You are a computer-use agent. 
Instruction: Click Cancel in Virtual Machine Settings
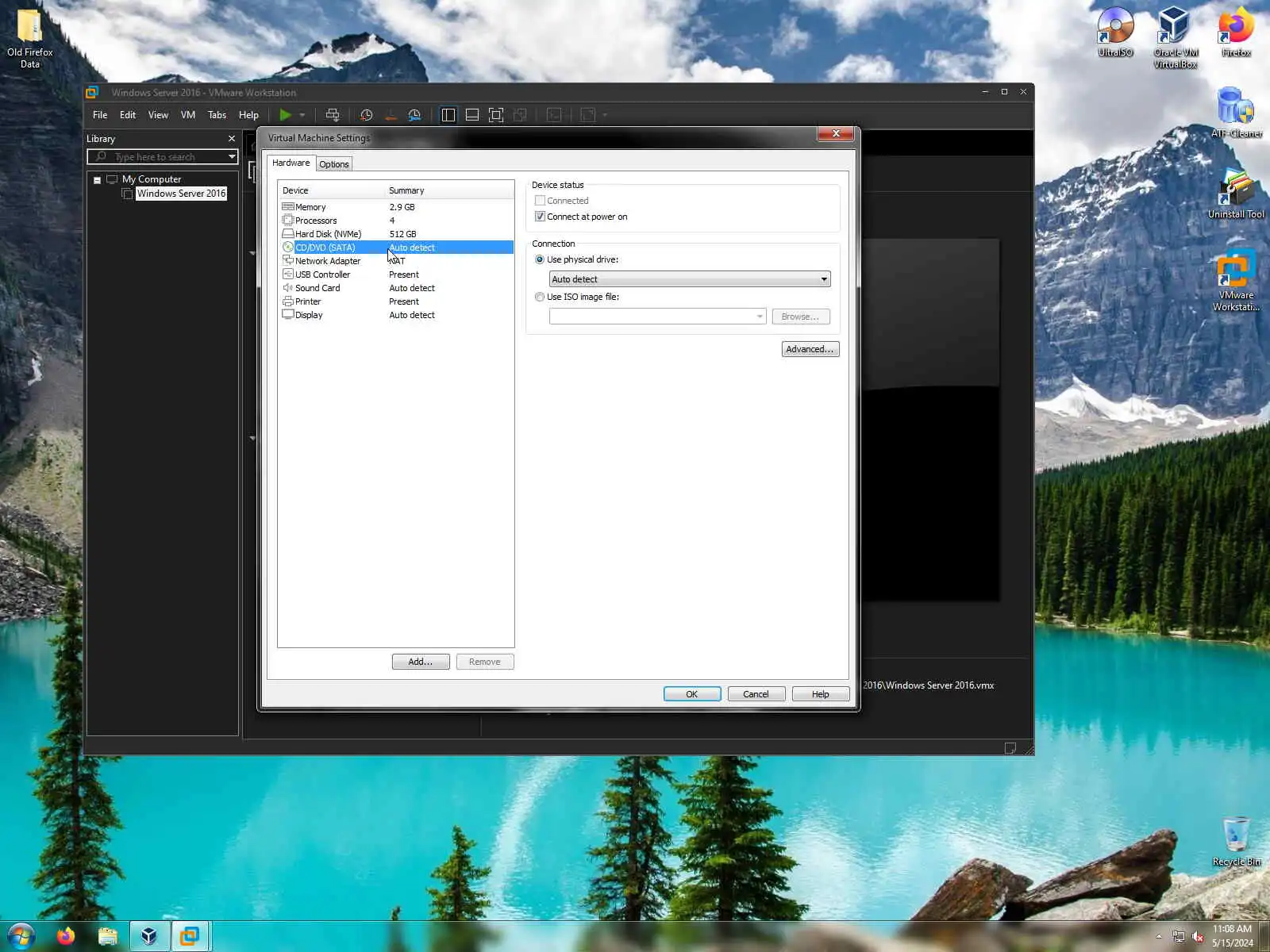[x=756, y=694]
